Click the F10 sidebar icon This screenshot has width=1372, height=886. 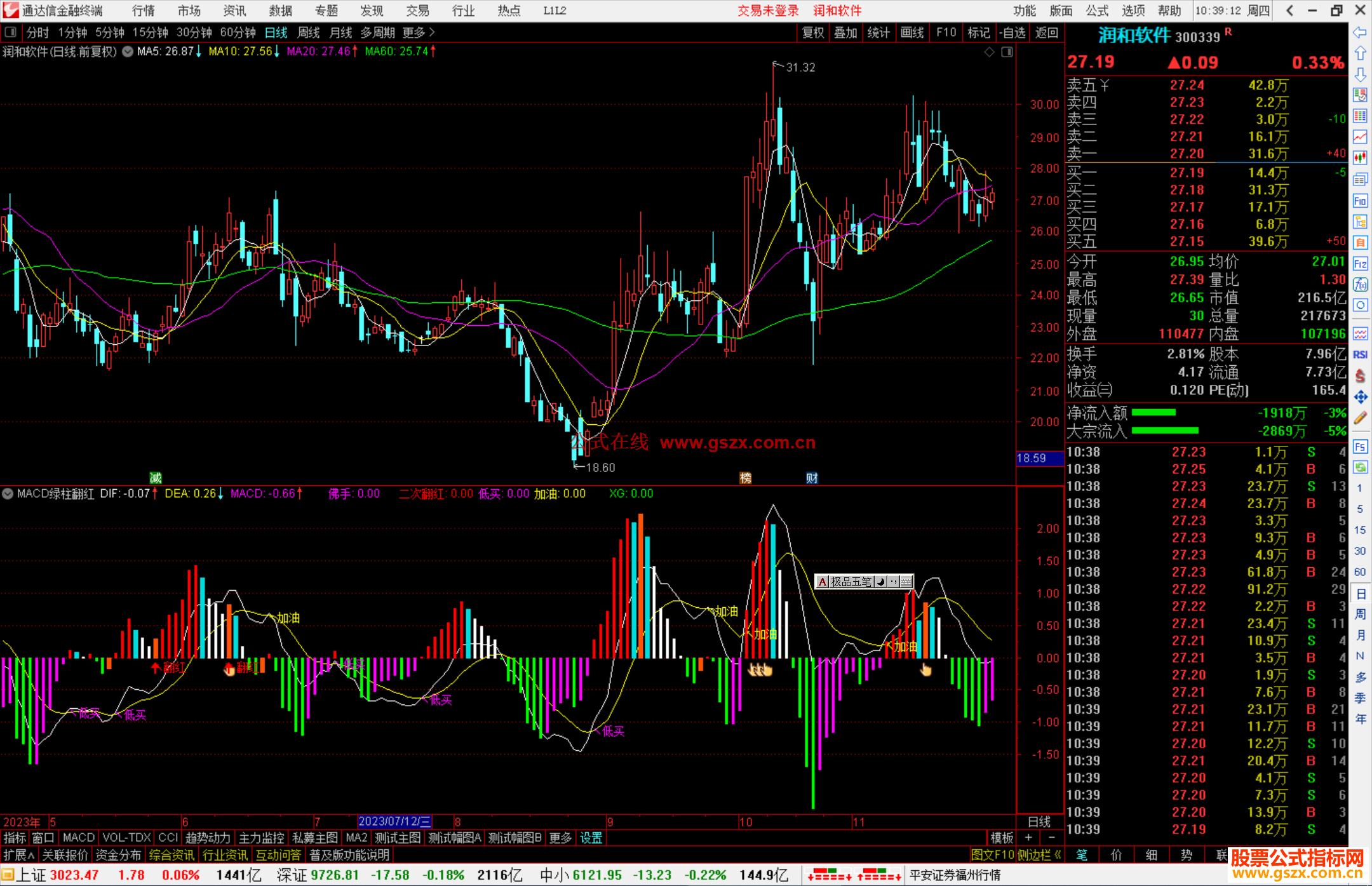1360,201
